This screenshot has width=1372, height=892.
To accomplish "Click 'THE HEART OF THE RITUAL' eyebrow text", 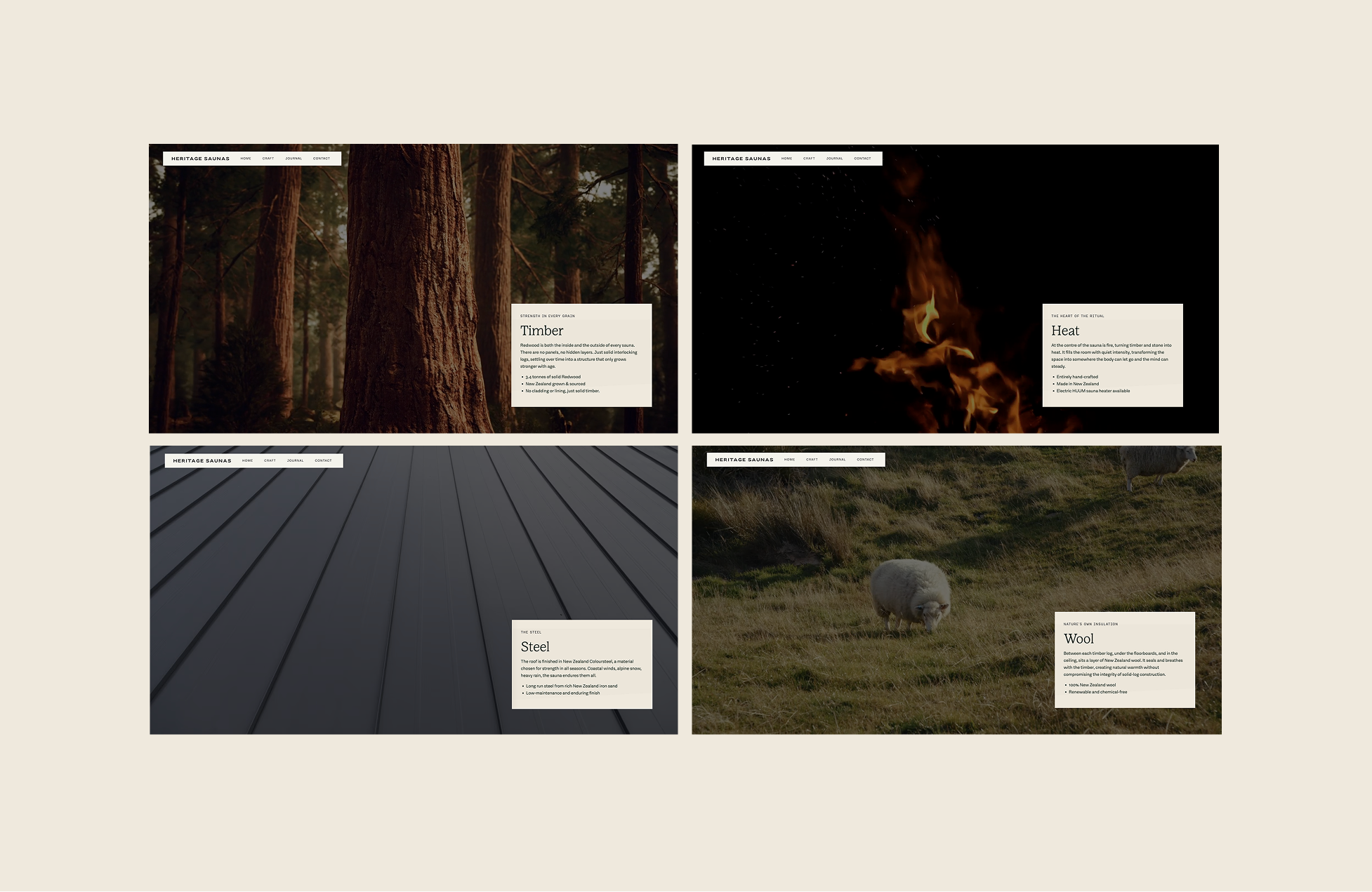I will pos(1078,316).
